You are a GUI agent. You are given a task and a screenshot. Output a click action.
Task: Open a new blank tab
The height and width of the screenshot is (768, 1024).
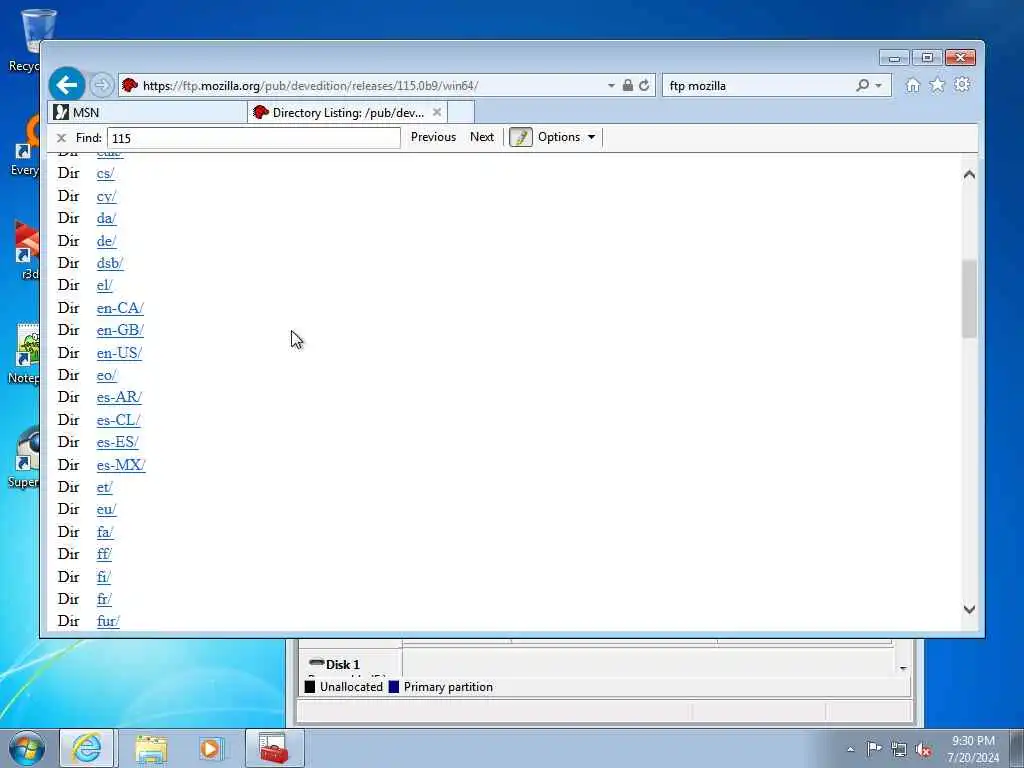[x=461, y=112]
